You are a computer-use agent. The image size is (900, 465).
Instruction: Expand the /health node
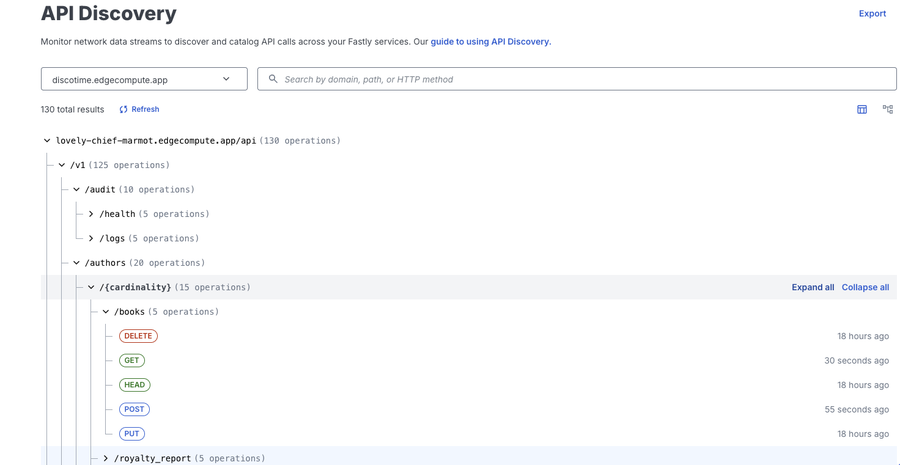click(x=91, y=214)
